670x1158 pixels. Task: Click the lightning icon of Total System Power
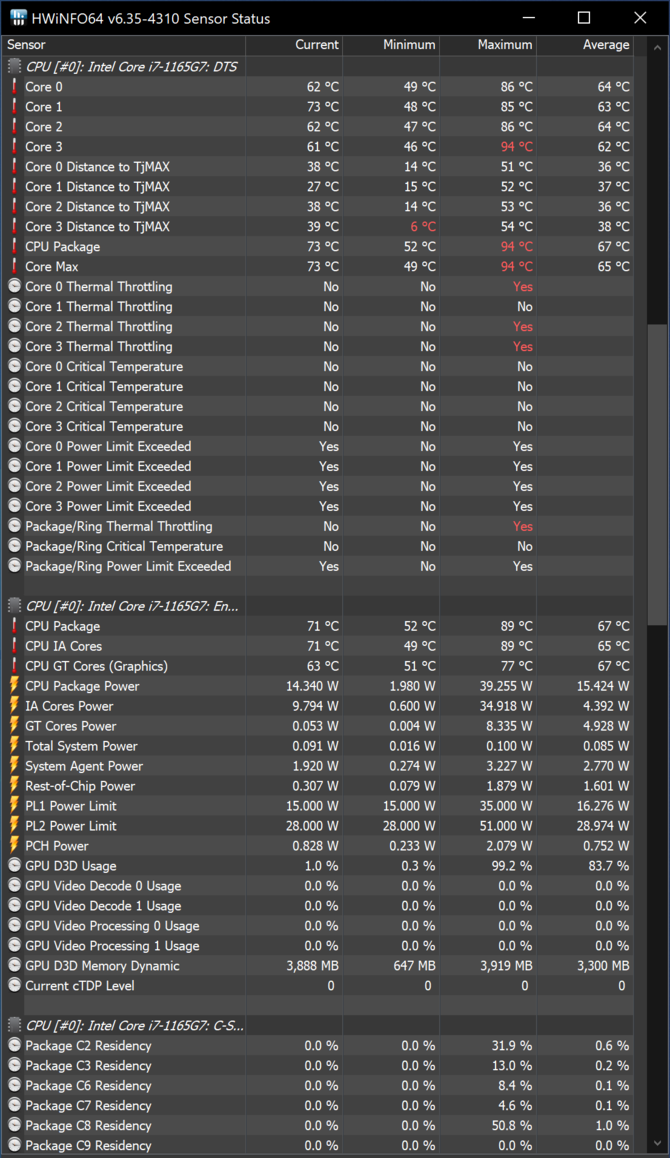(x=14, y=745)
